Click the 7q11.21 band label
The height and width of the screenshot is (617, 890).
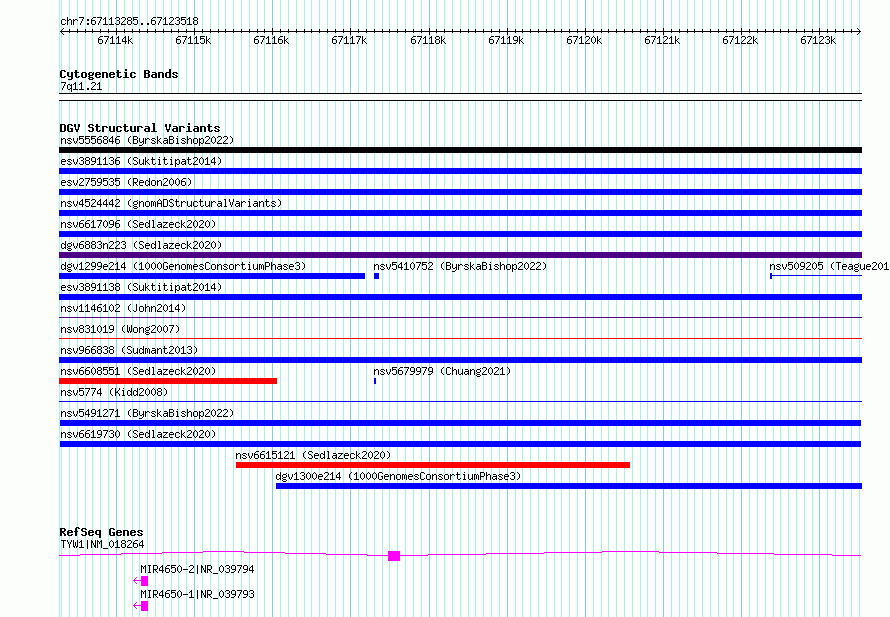[x=81, y=86]
